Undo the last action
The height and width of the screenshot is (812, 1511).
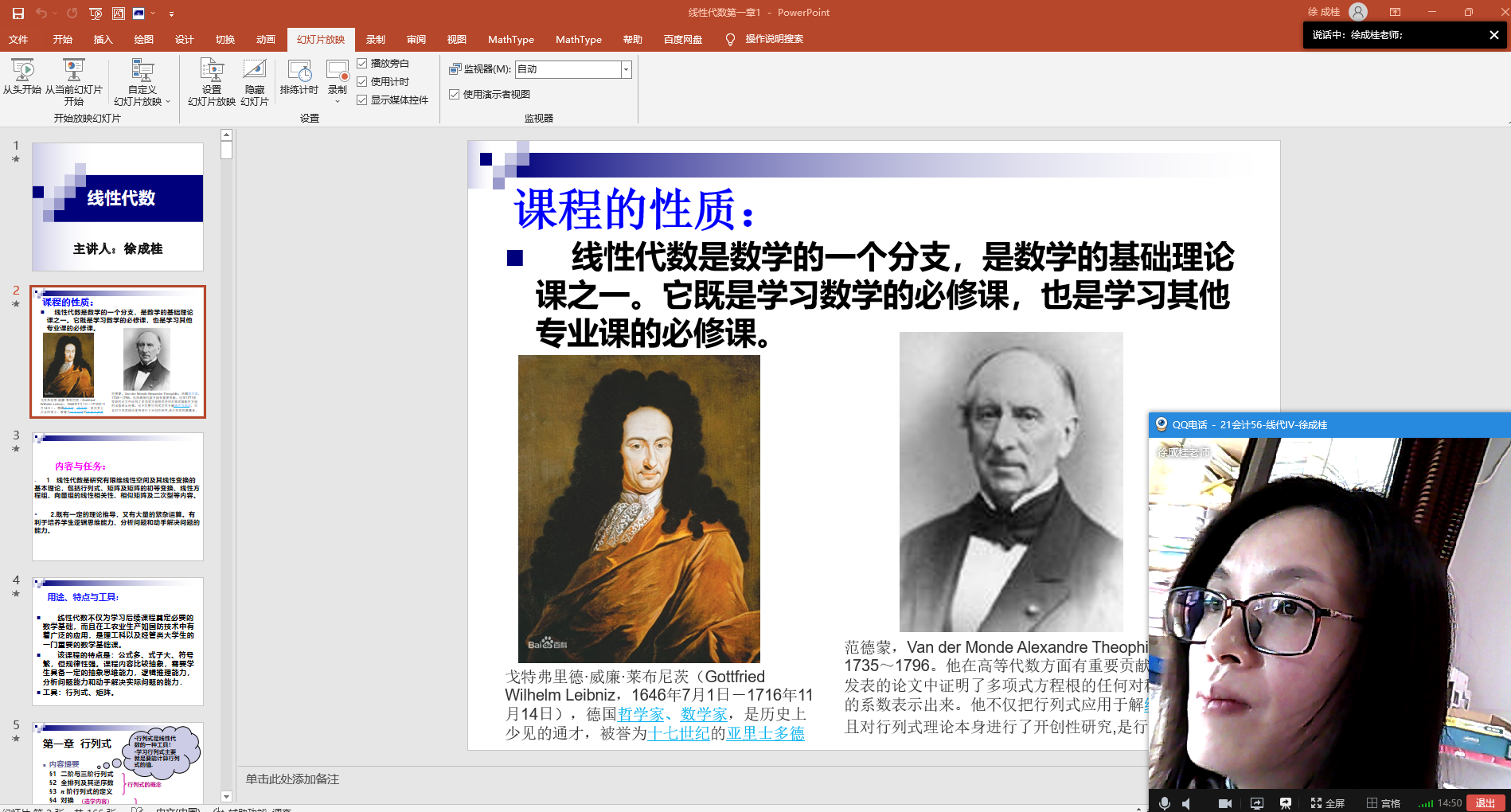41,13
